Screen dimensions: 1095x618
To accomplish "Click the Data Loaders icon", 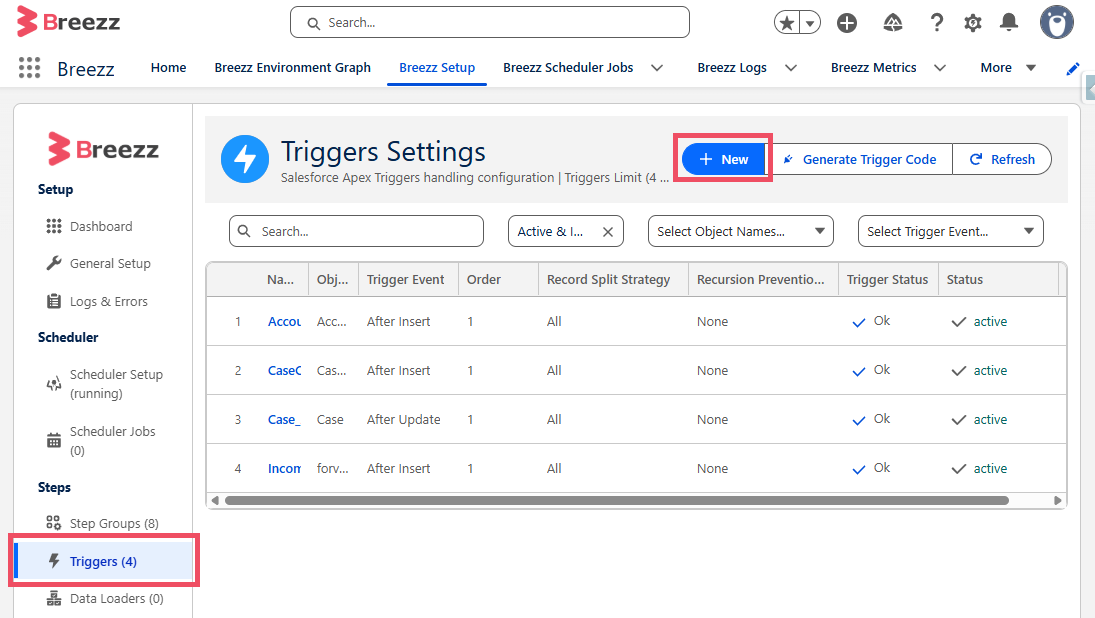I will tap(54, 598).
